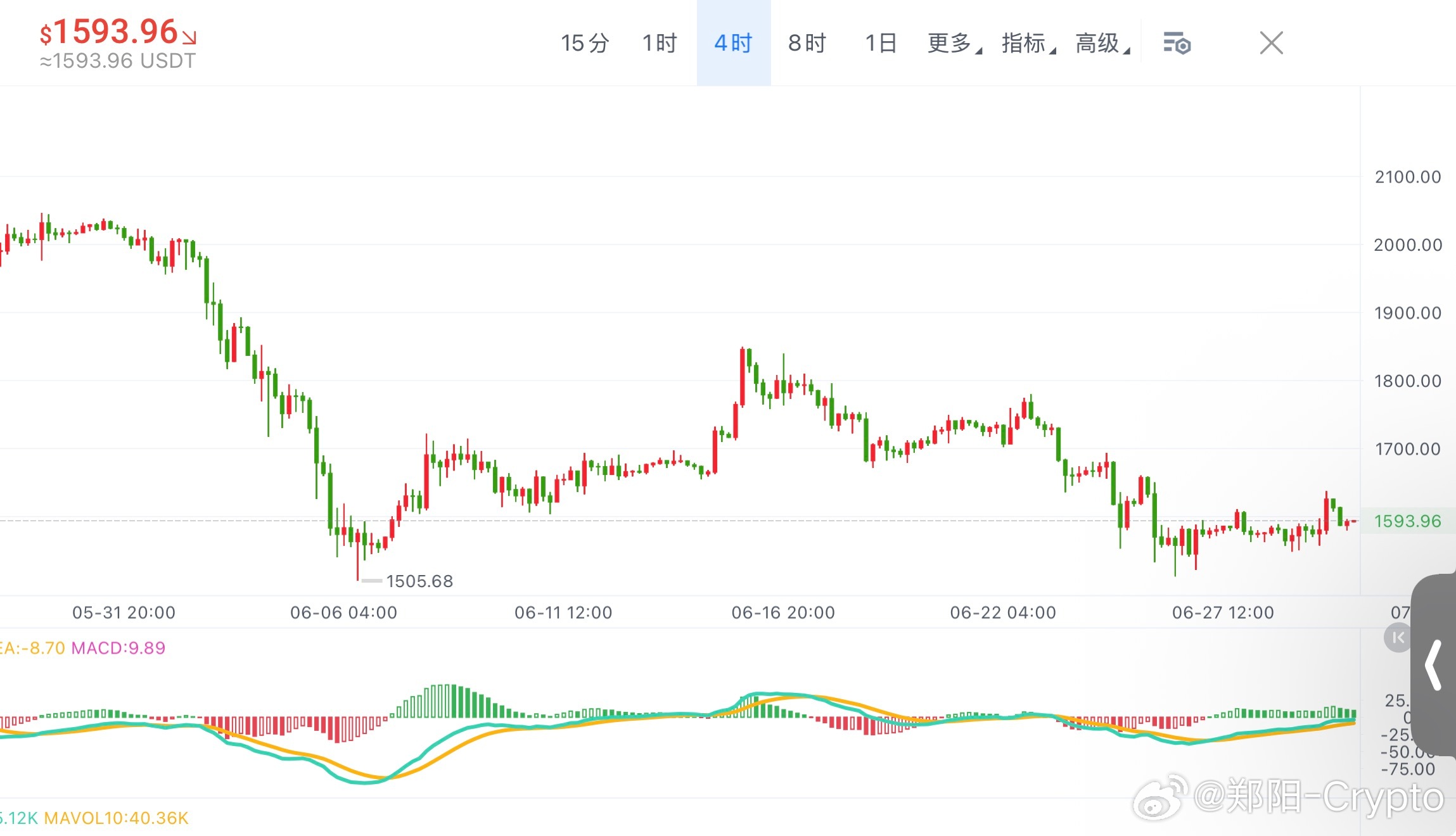Image resolution: width=1456 pixels, height=836 pixels.
Task: Click the 1700.00 price axis label
Action: coord(1408,449)
